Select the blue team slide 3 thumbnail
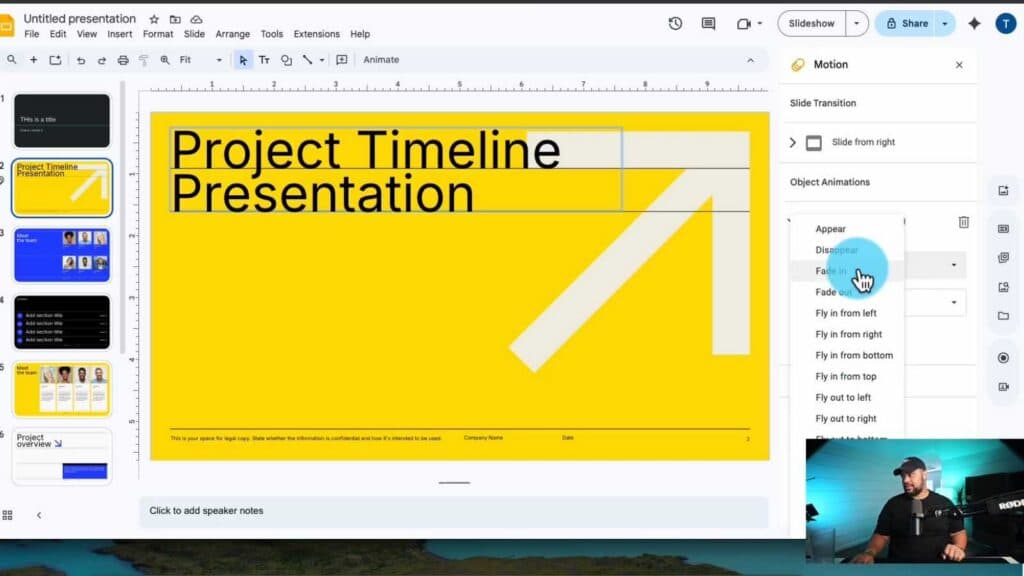The height and width of the screenshot is (576, 1024). pos(62,255)
